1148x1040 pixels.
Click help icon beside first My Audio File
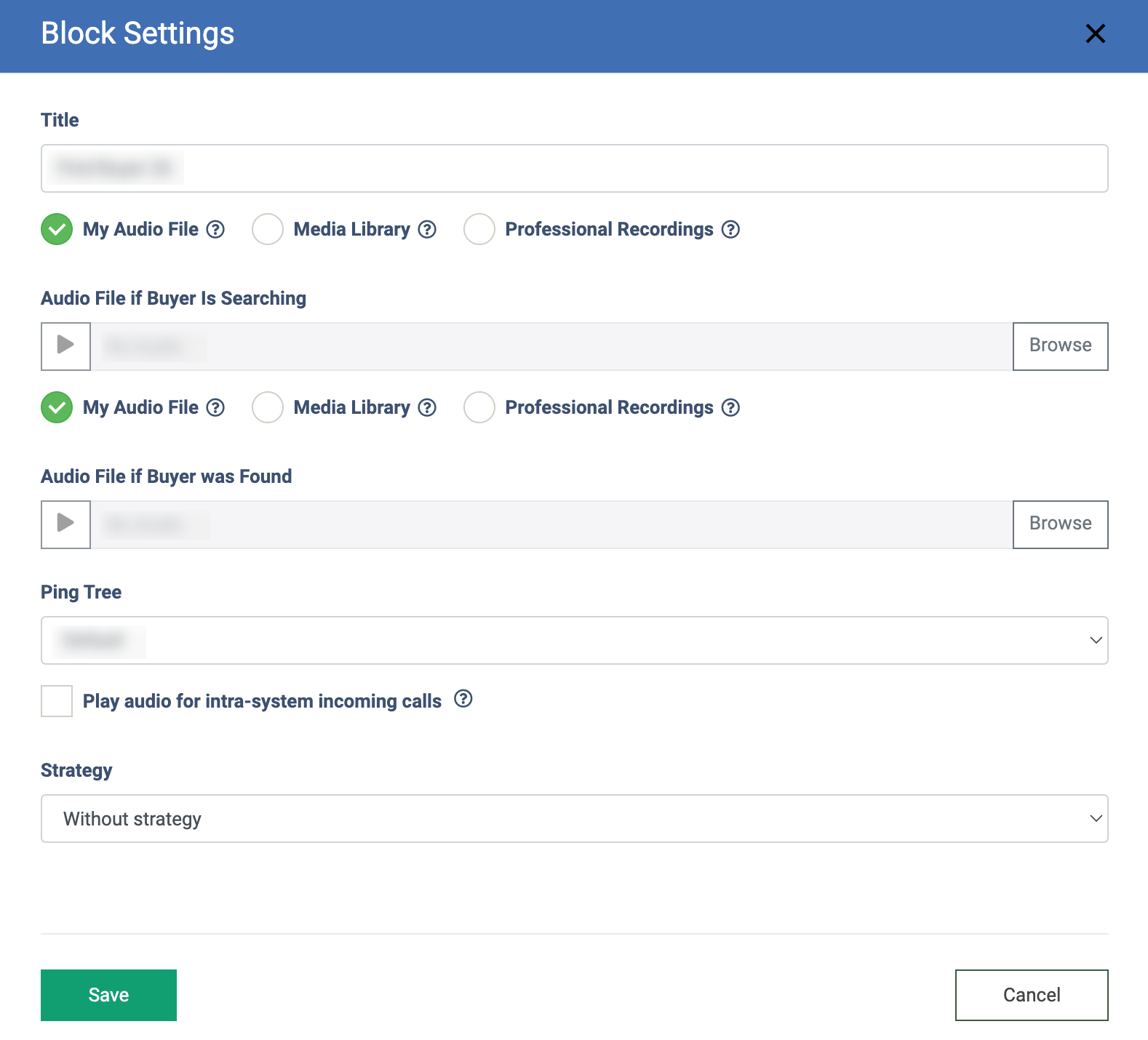(x=215, y=230)
